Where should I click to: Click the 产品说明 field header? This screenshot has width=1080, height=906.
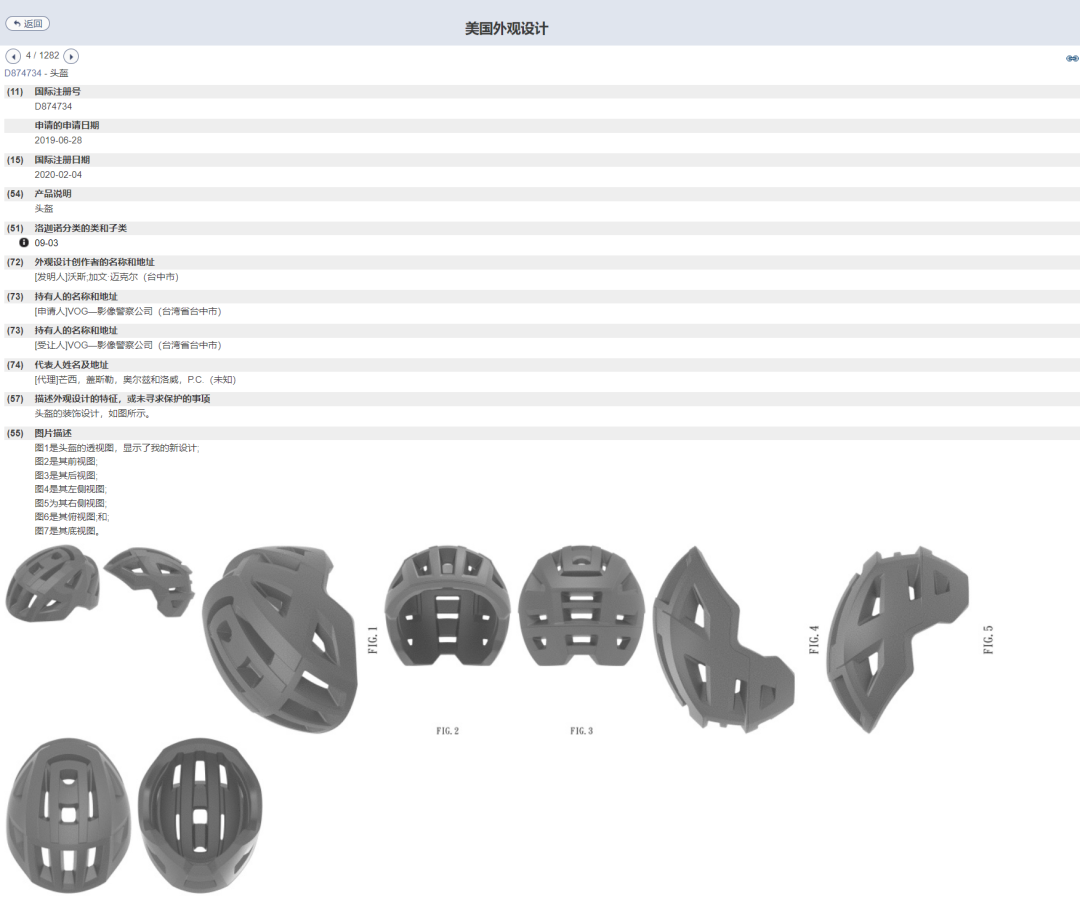(53, 194)
